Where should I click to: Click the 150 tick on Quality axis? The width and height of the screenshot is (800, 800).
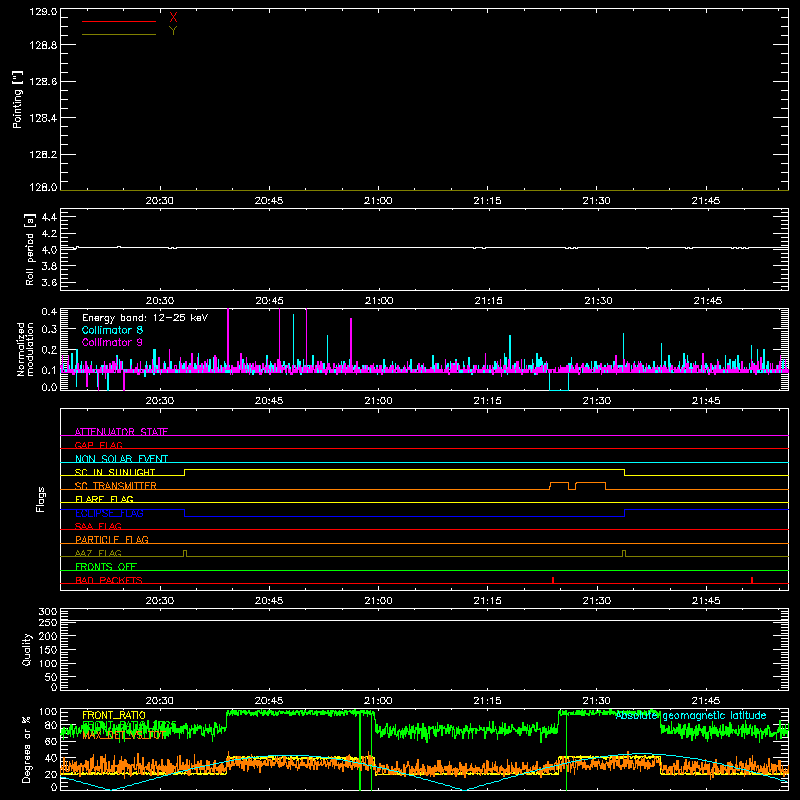[x=47, y=650]
